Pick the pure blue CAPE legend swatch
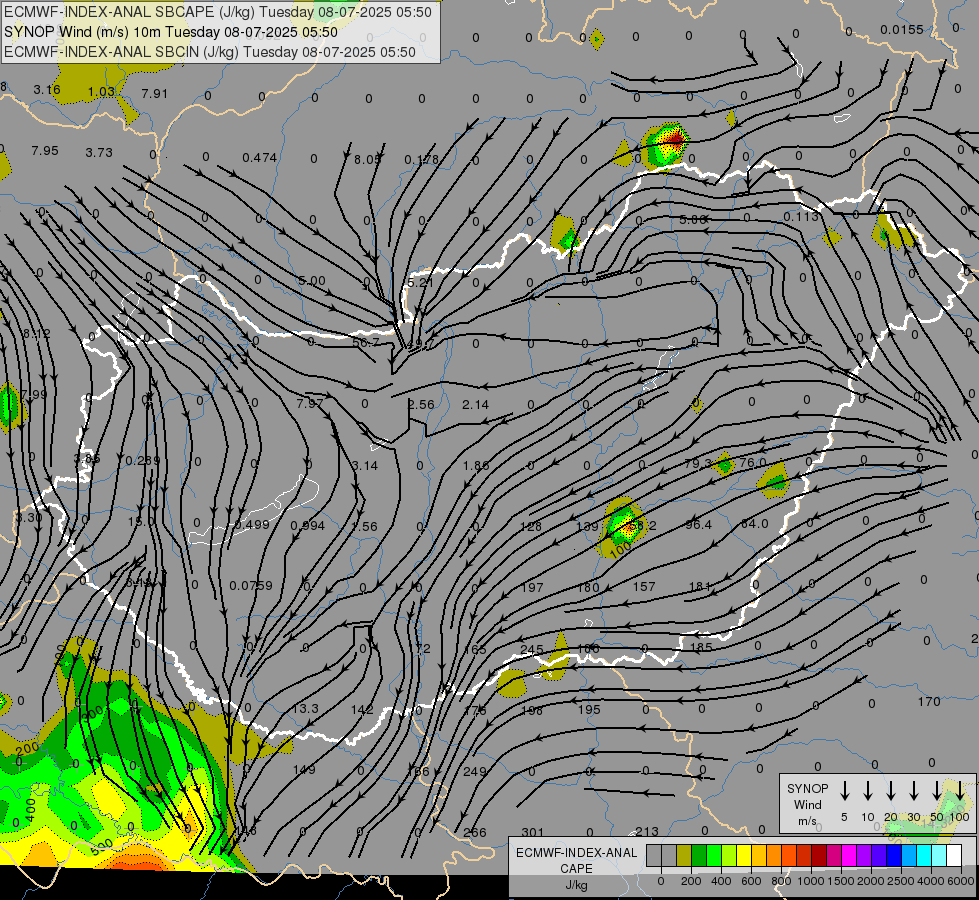 [x=894, y=855]
